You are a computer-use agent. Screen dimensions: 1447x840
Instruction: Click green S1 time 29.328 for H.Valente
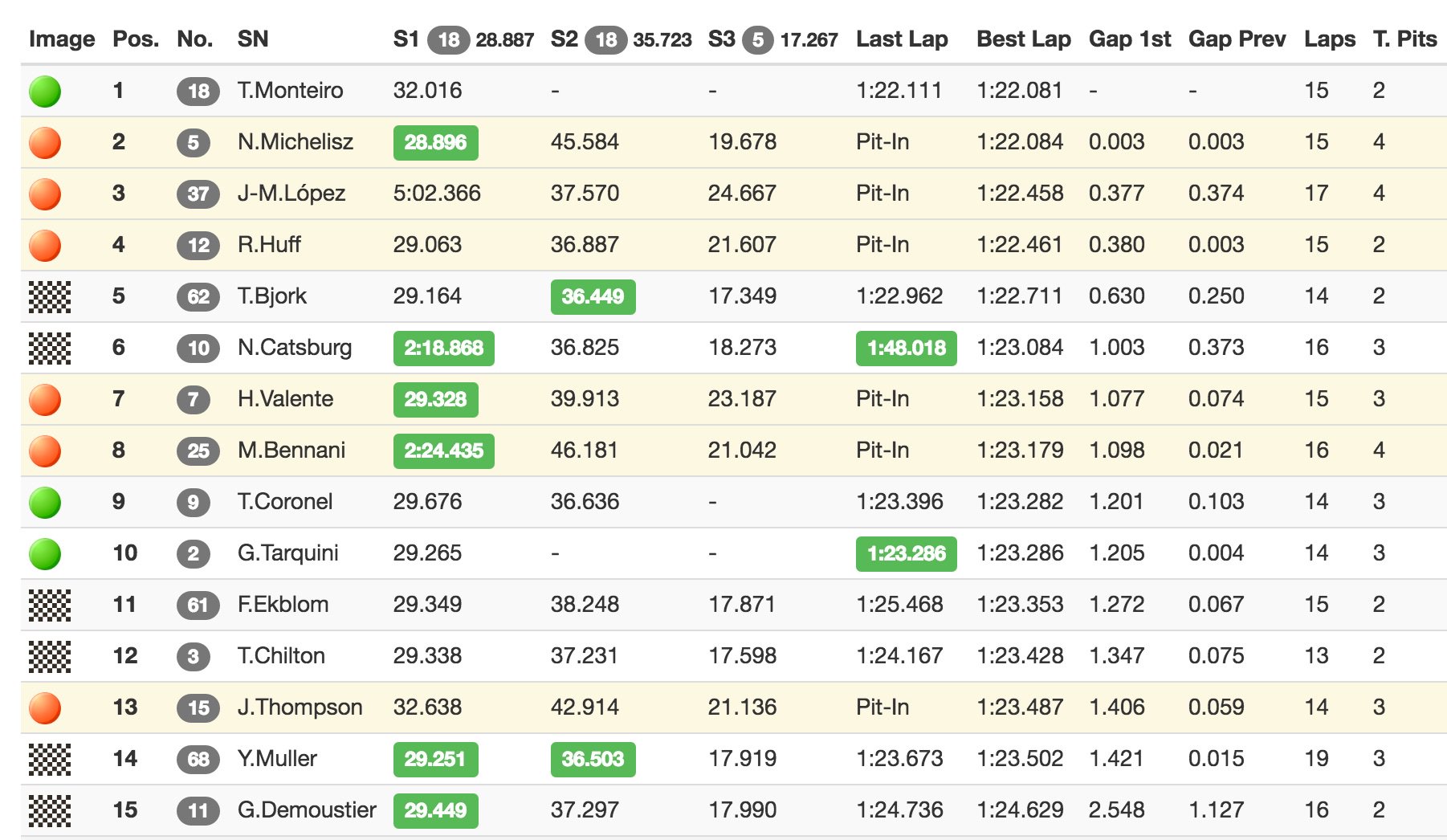point(436,399)
